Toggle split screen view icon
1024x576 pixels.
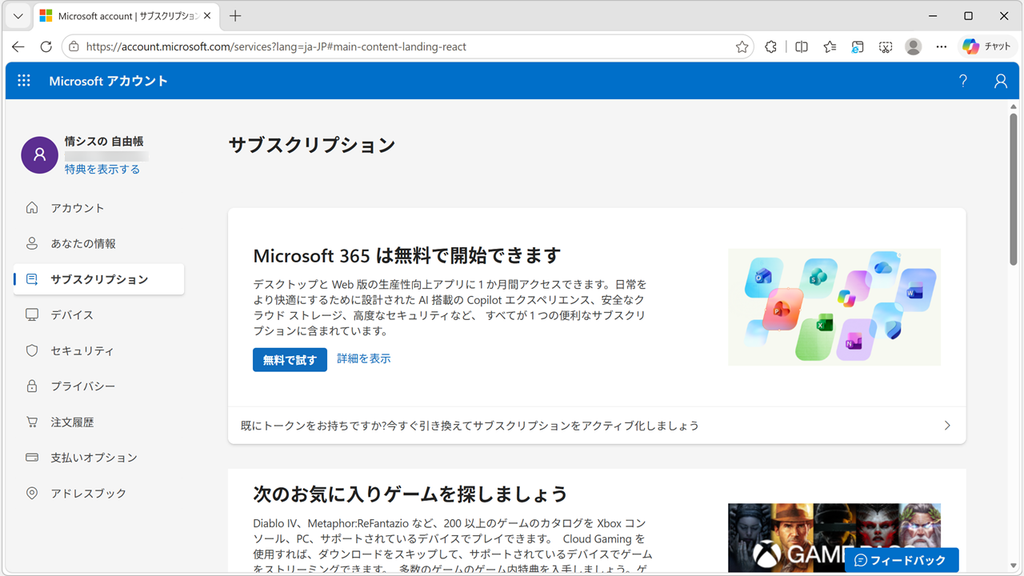[801, 46]
